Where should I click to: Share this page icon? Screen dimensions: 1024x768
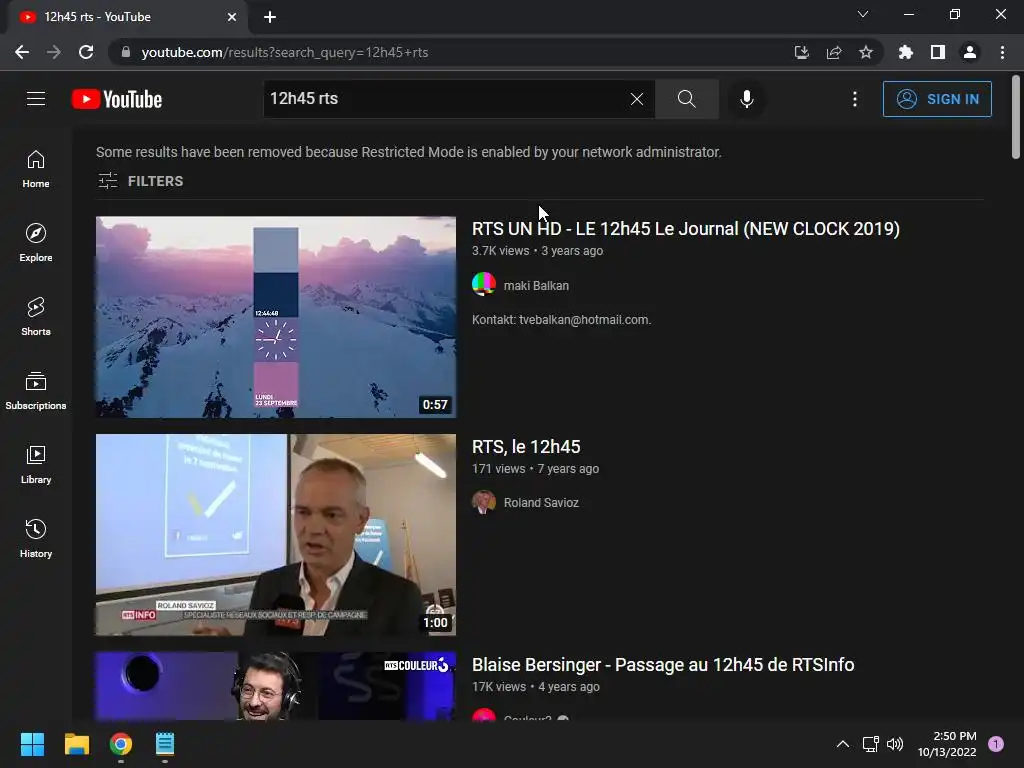833,52
